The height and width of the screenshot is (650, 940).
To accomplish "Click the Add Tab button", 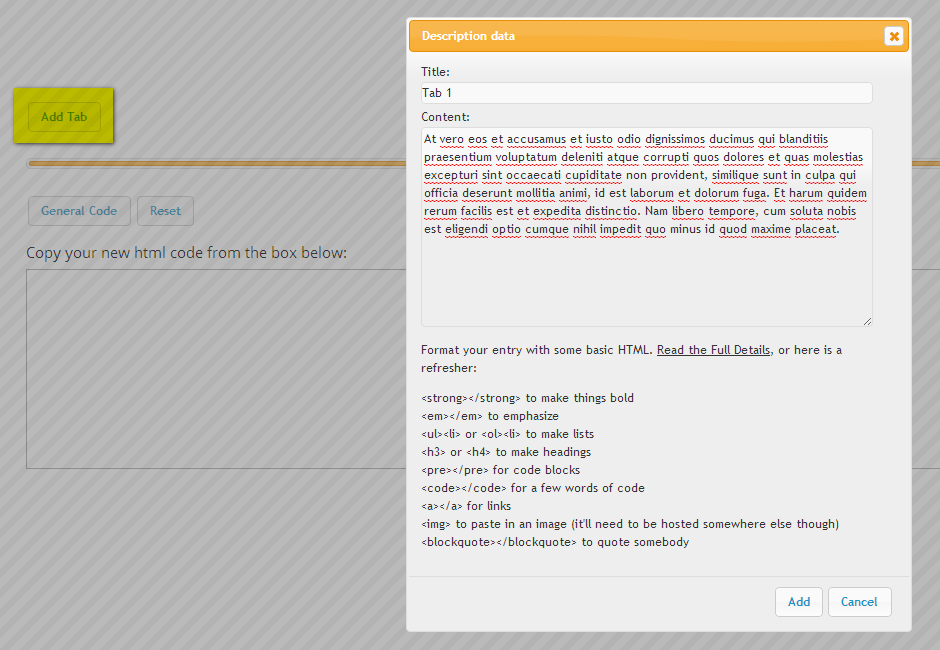I will [64, 117].
